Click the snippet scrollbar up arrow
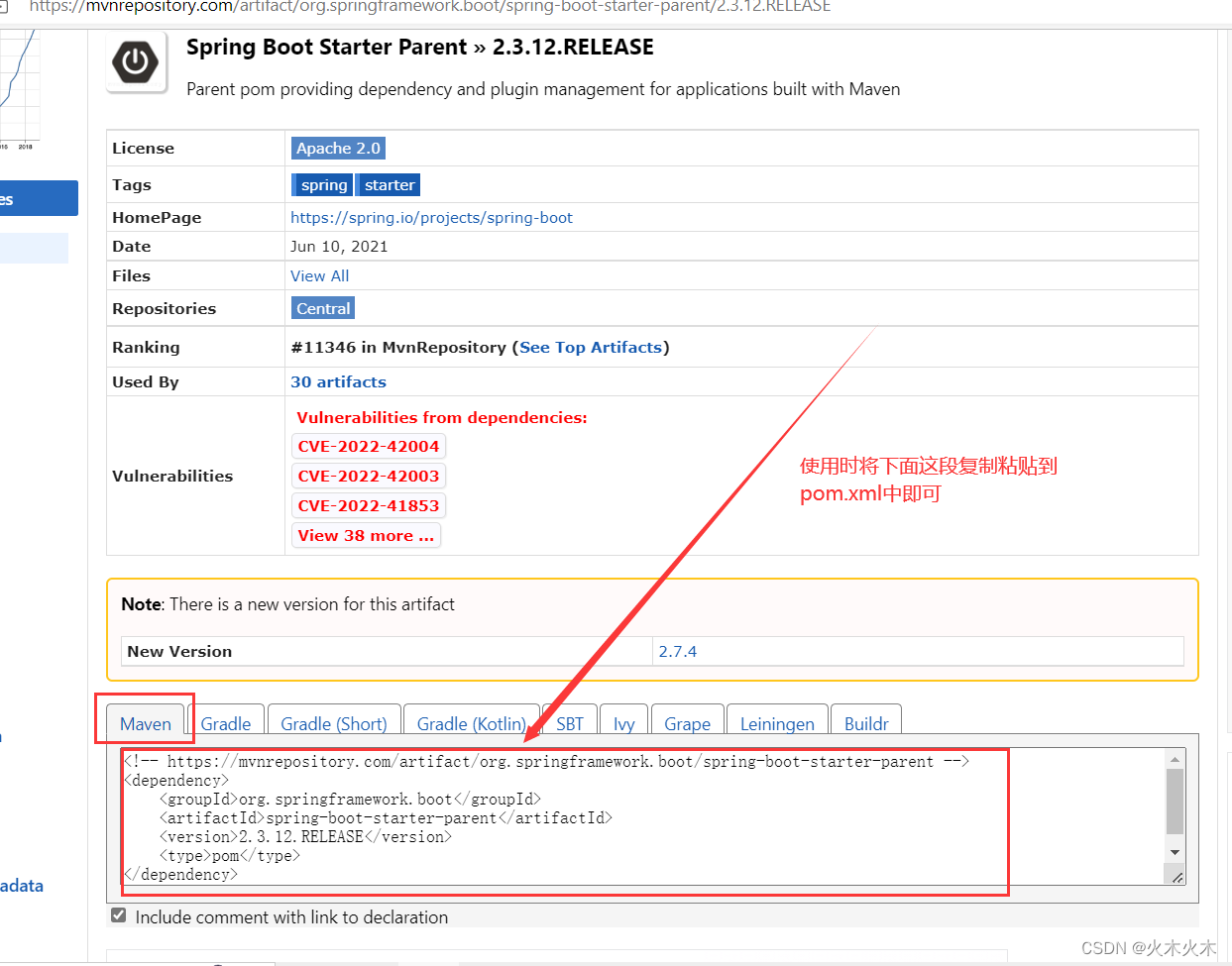 (1175, 759)
